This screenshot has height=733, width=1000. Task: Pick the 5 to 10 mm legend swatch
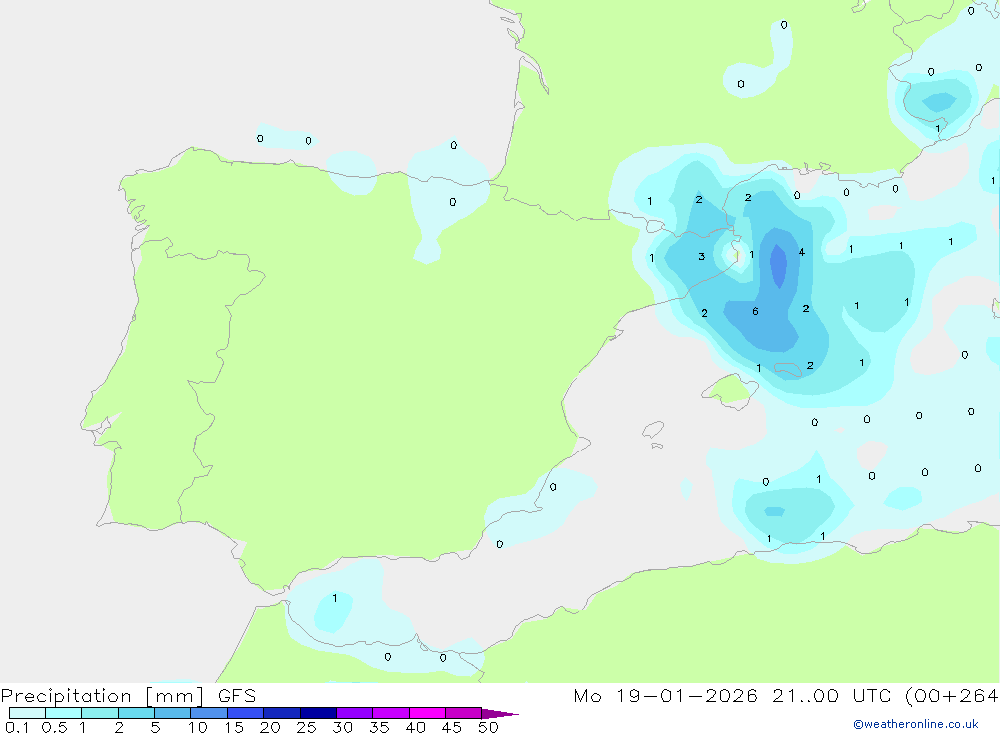[x=172, y=713]
